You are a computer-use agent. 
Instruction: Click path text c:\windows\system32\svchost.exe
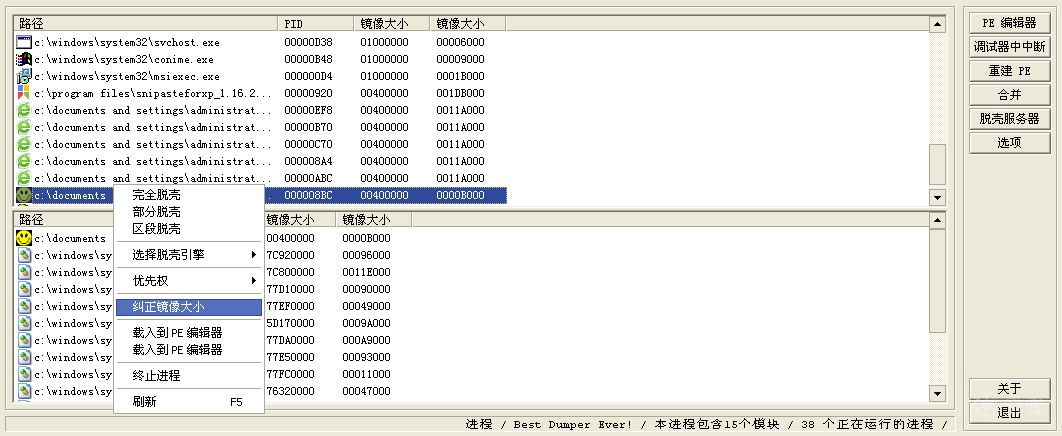[127, 42]
